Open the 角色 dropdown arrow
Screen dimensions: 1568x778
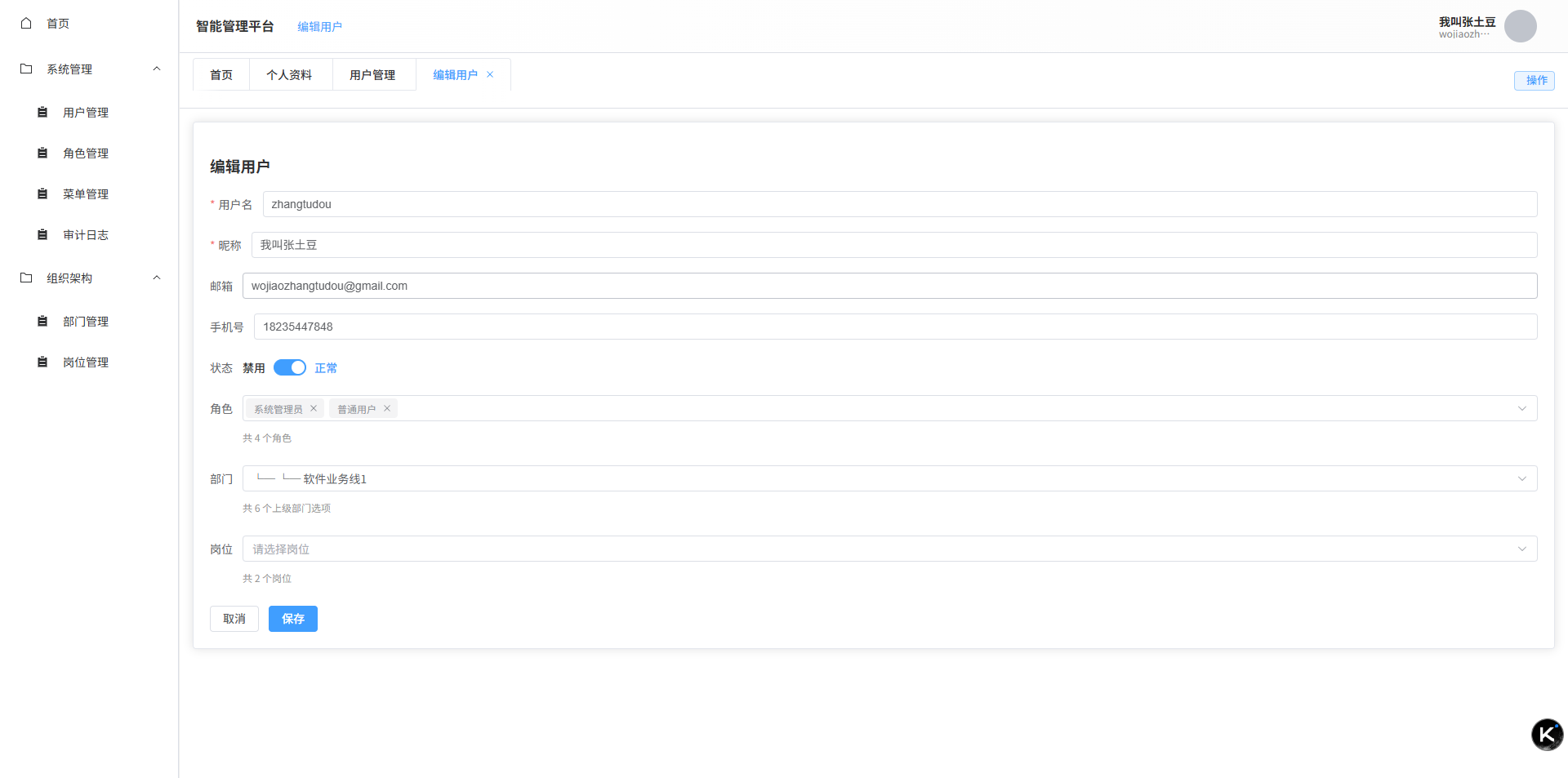click(x=1522, y=408)
